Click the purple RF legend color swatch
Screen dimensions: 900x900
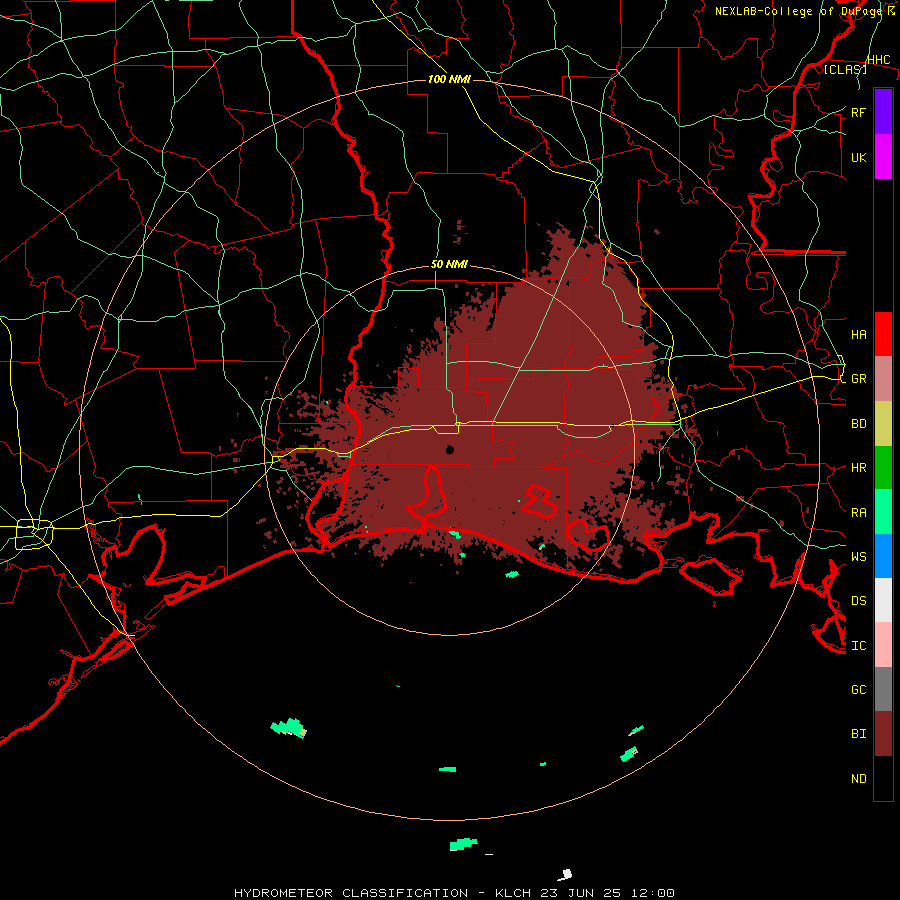point(883,112)
